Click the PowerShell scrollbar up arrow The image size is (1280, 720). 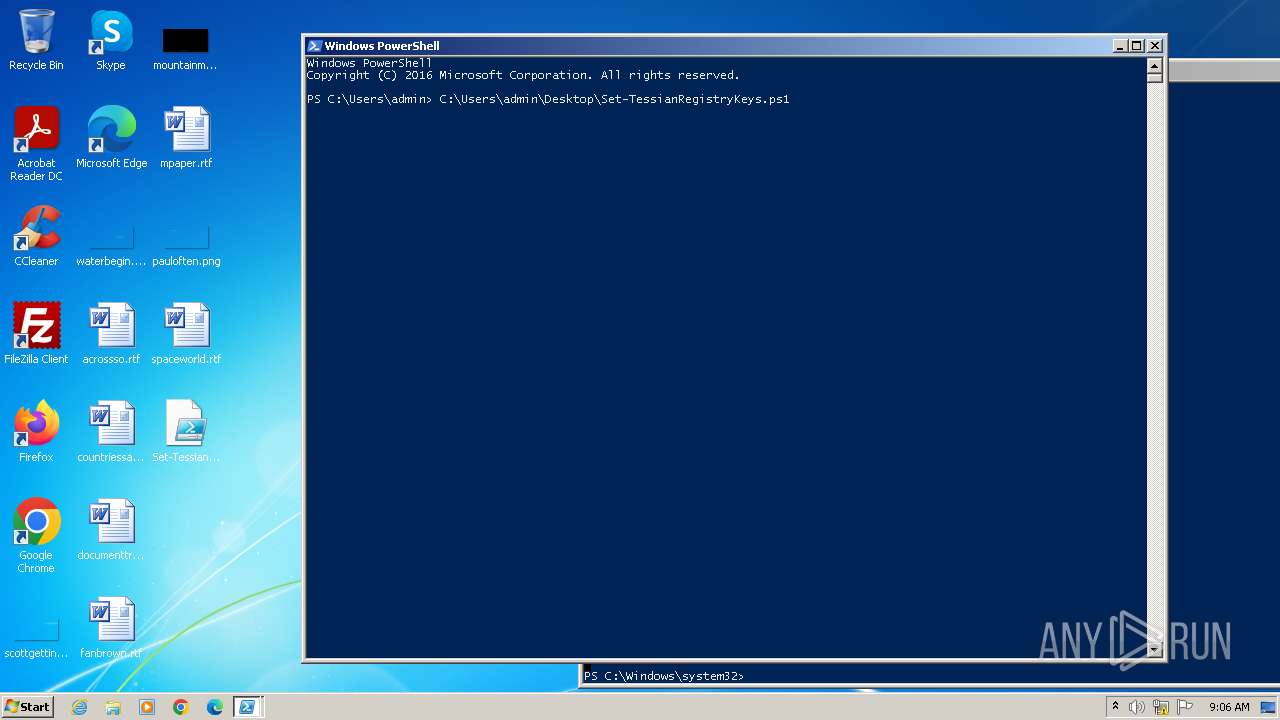pyautogui.click(x=1154, y=65)
